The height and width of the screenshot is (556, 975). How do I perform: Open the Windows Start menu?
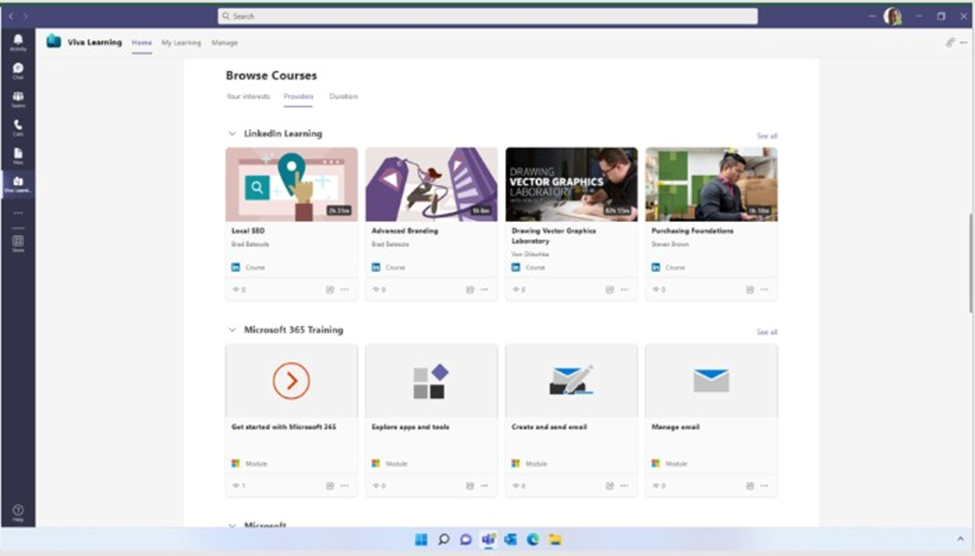(421, 539)
